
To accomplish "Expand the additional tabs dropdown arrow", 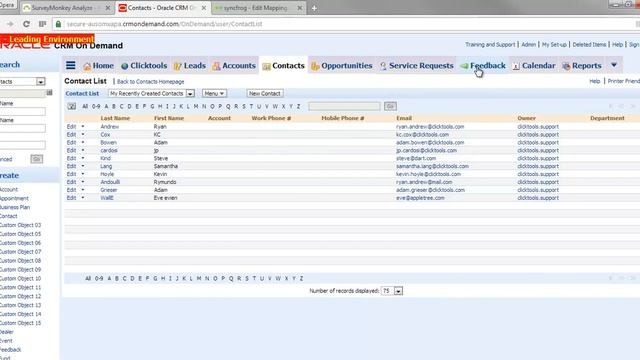I will pos(614,65).
